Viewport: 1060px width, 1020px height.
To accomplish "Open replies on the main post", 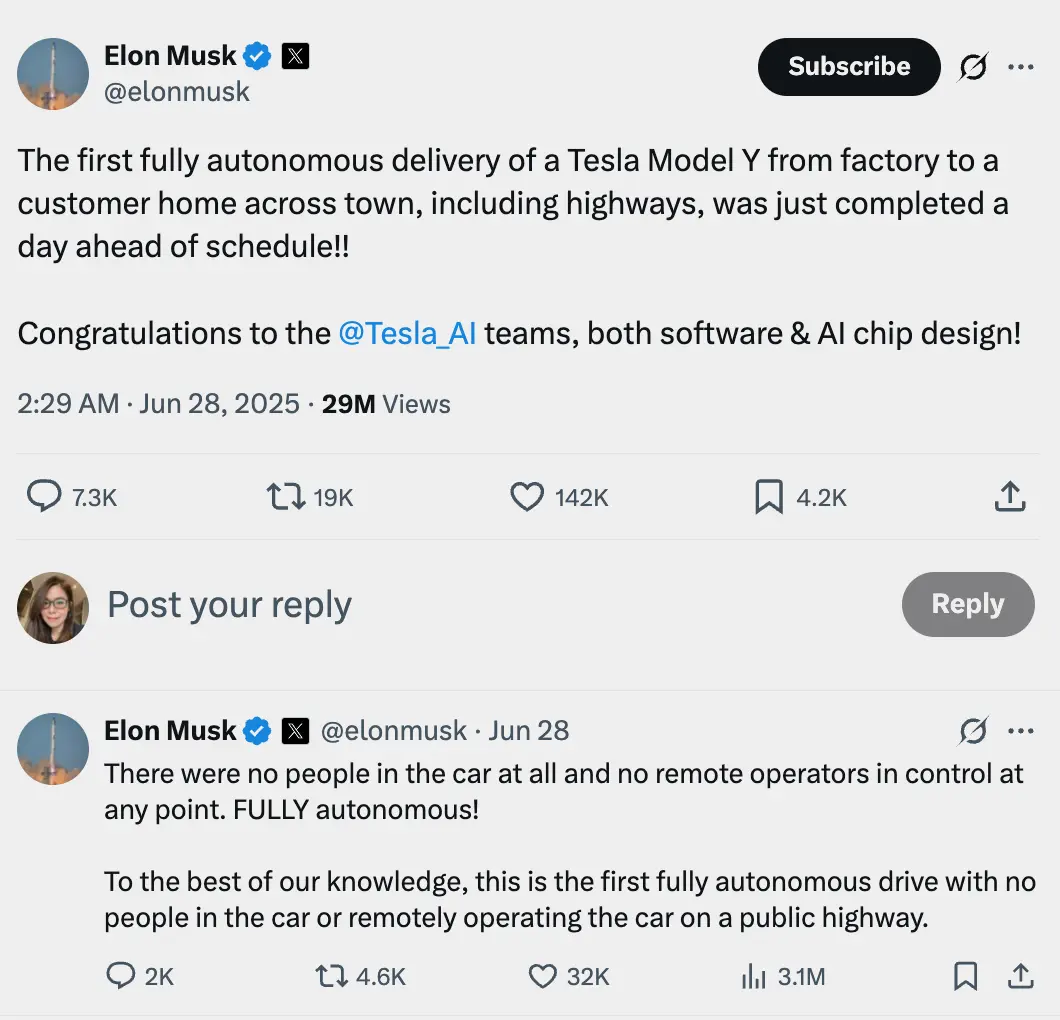I will [44, 497].
